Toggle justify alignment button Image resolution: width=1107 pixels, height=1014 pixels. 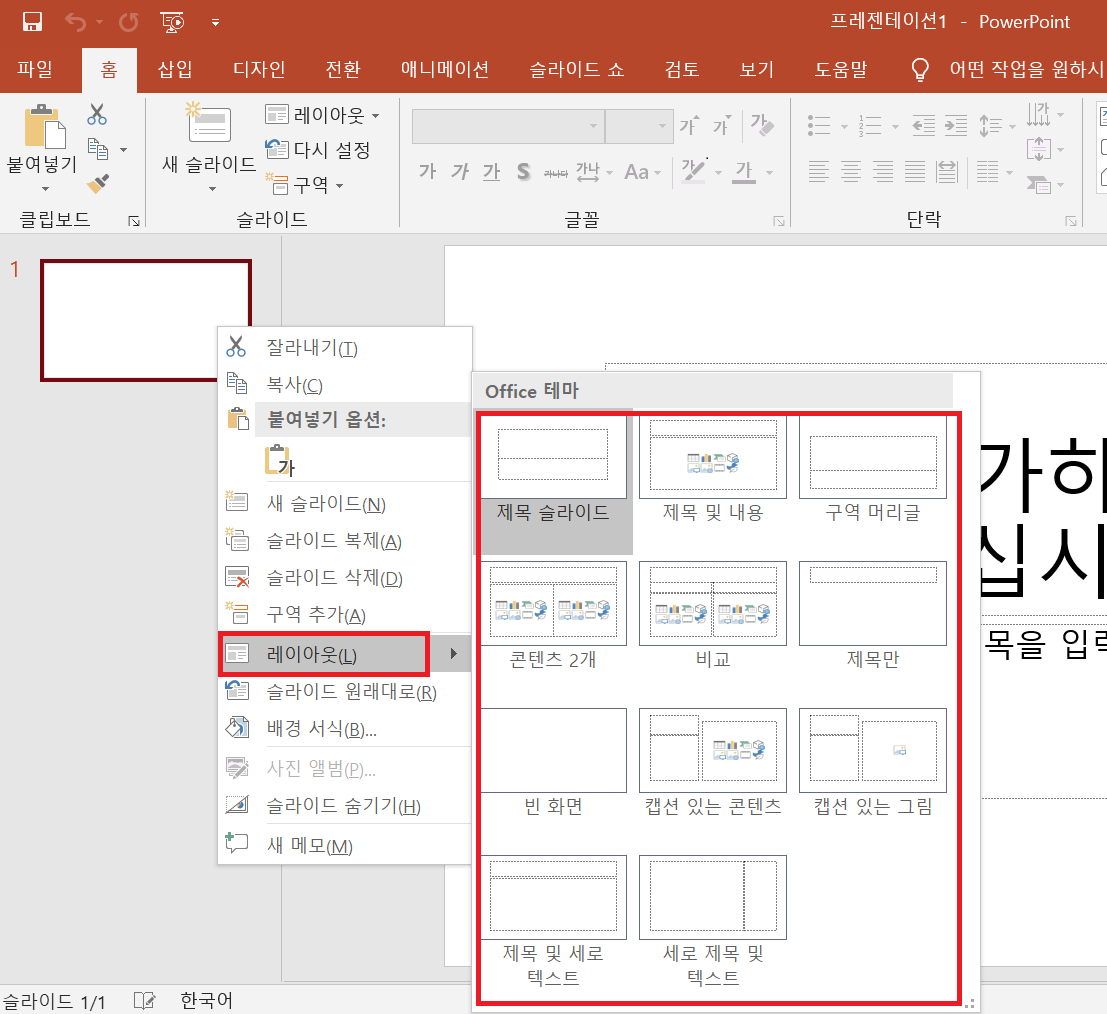915,171
